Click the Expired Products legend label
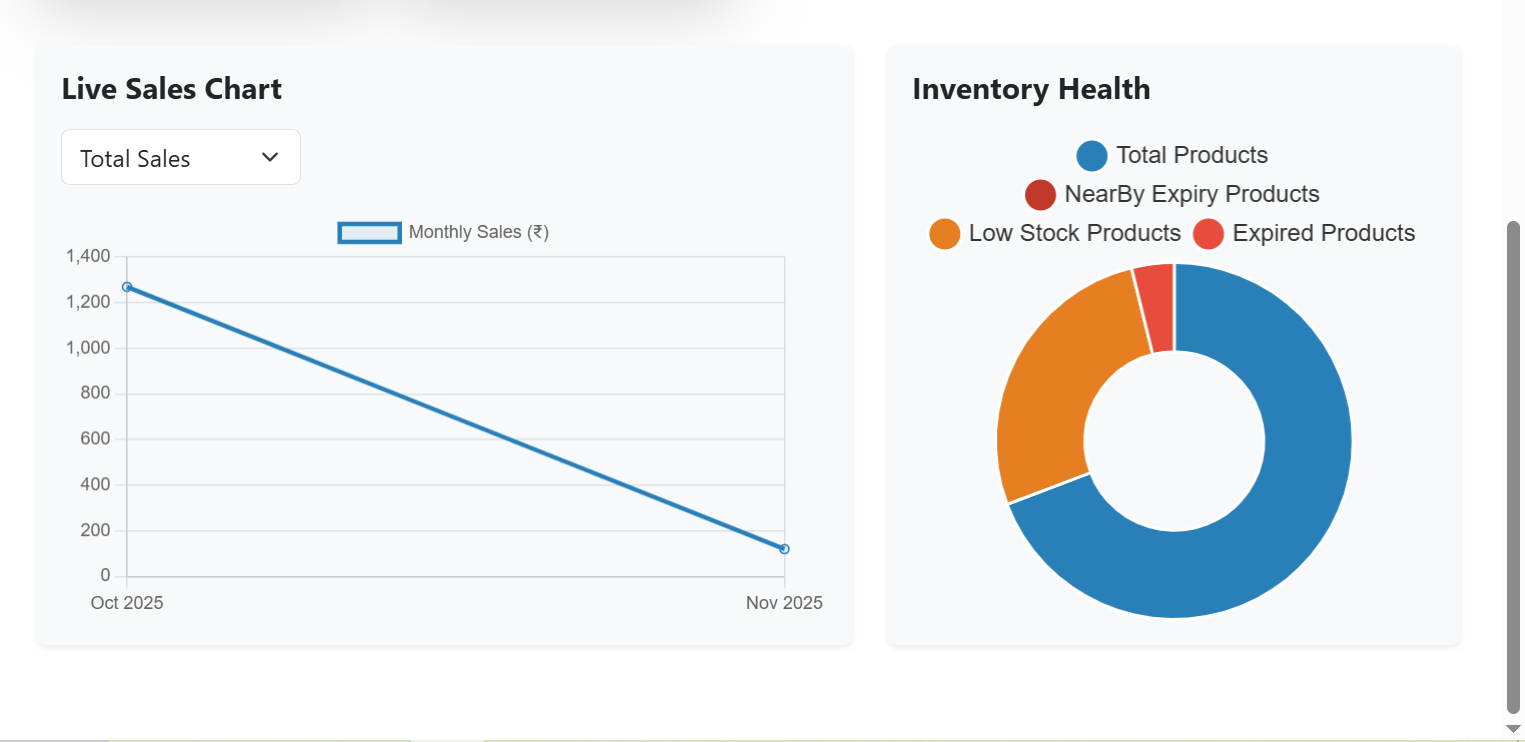1525x742 pixels. pyautogui.click(x=1324, y=234)
